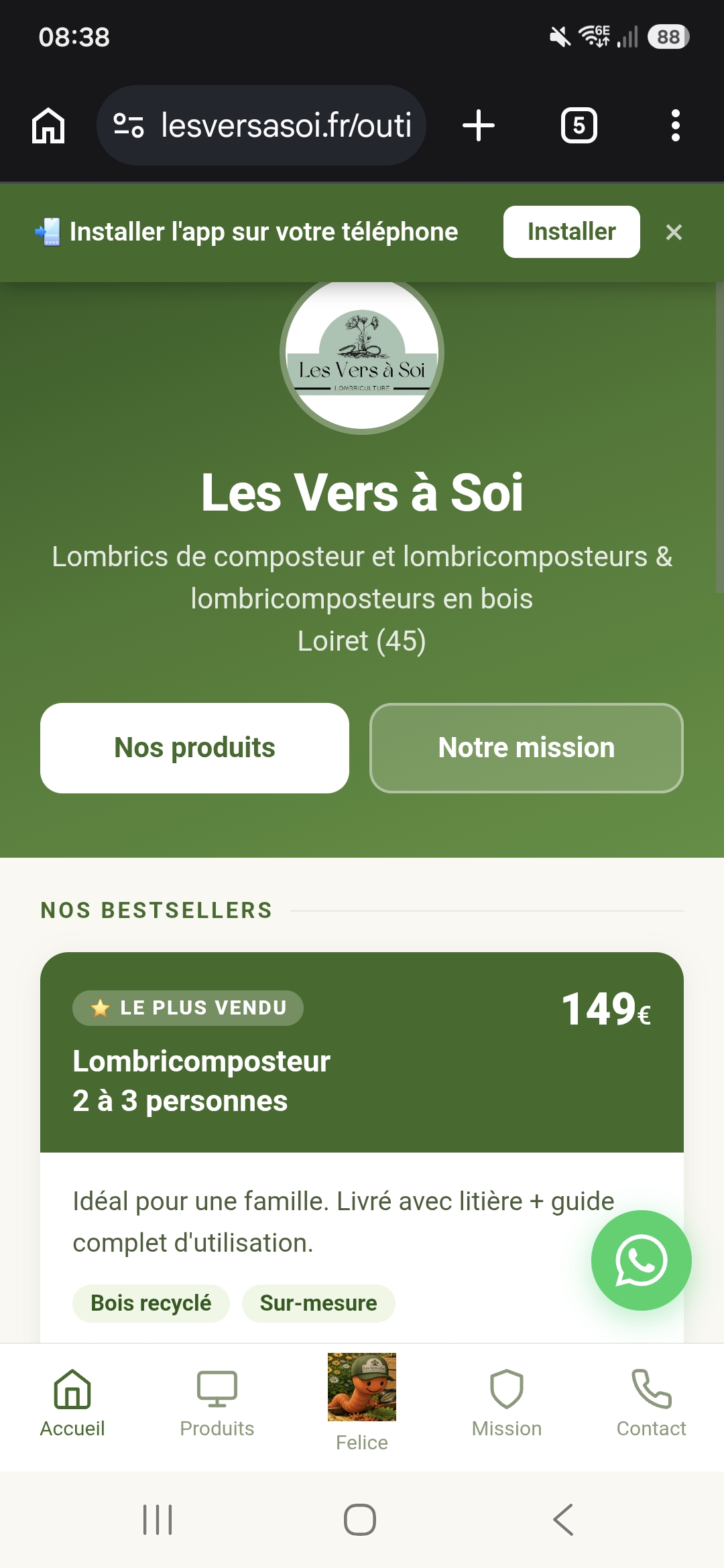The height and width of the screenshot is (1568, 724).
Task: Open the Contact phone tab
Action: tap(652, 1403)
